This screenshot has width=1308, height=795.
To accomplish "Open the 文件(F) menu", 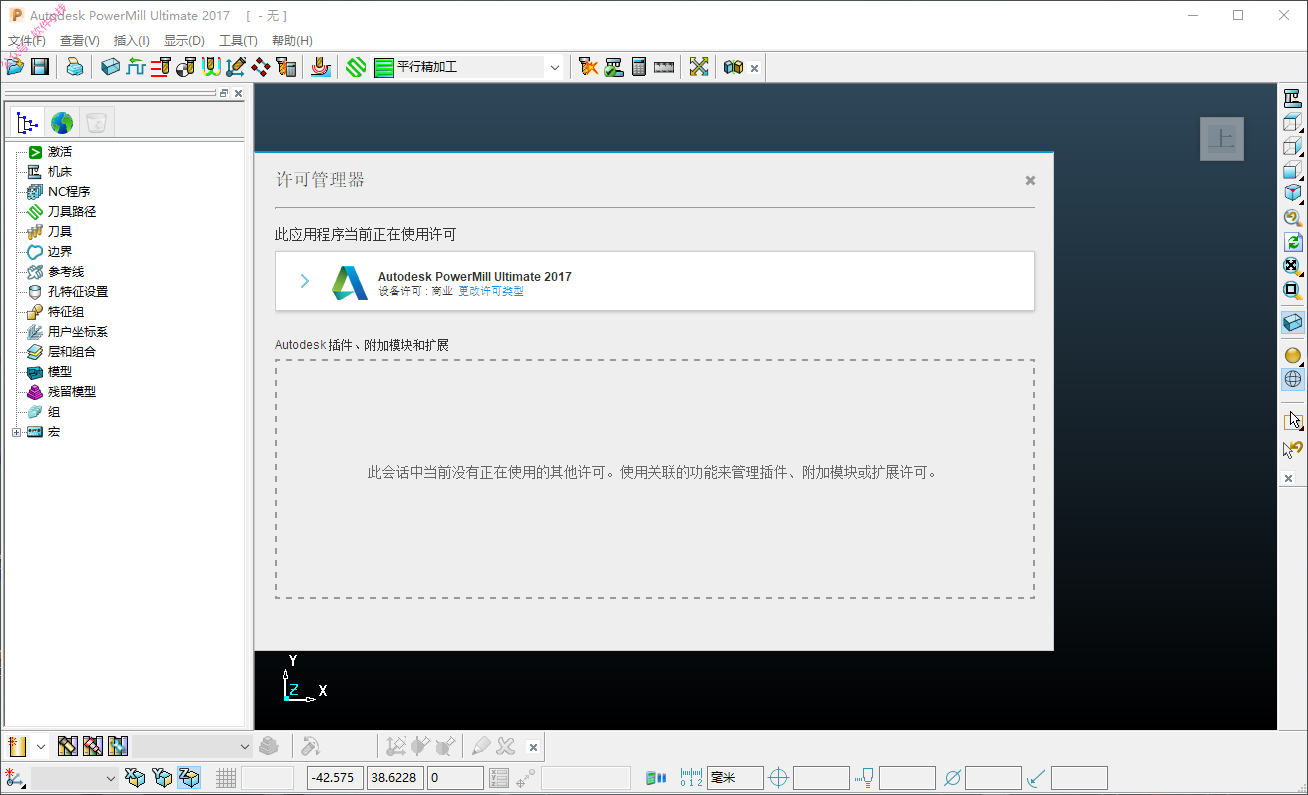I will [x=27, y=41].
